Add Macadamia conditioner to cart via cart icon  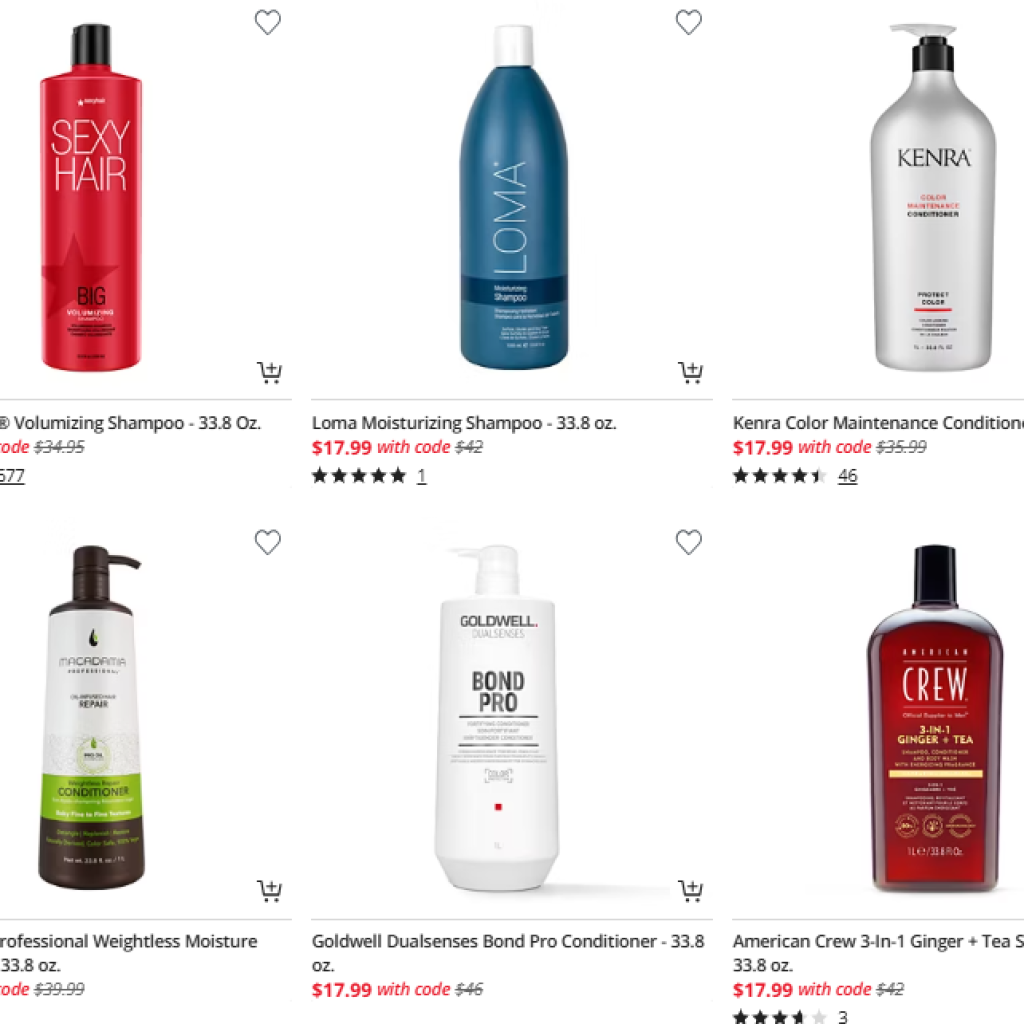269,891
